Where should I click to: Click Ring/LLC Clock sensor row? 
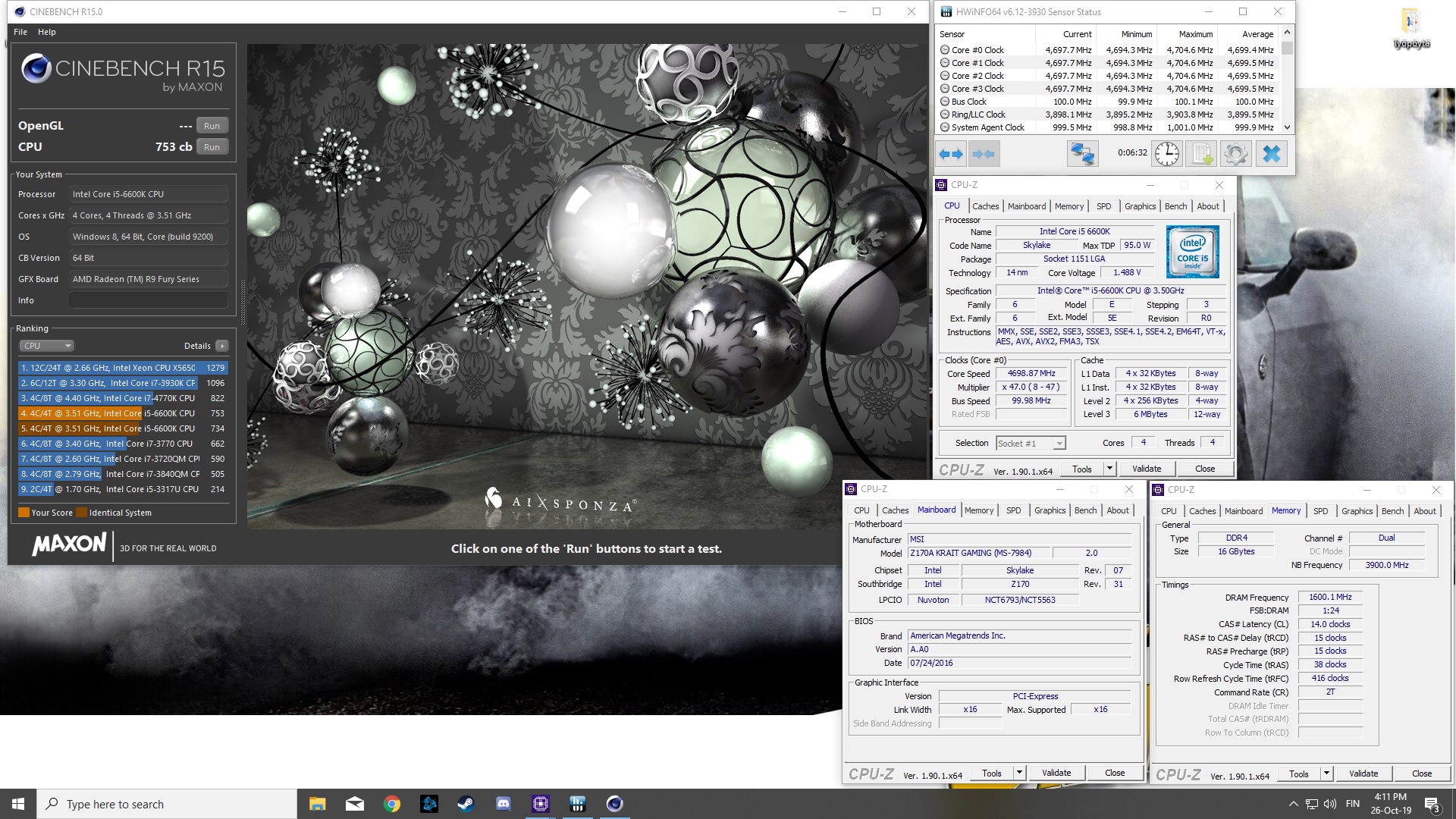pos(1108,115)
